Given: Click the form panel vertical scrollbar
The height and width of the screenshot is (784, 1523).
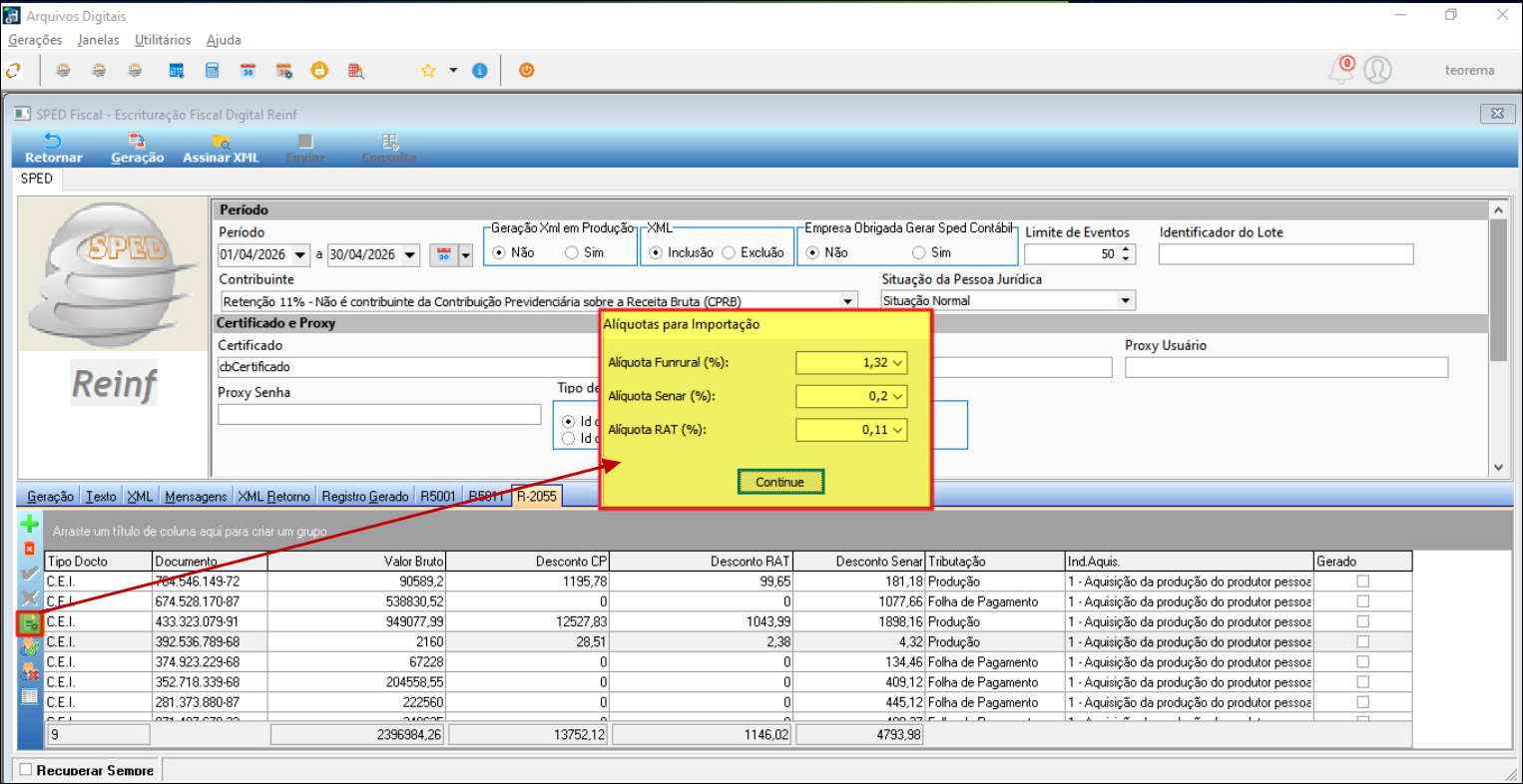Looking at the screenshot, I should coord(1497,339).
